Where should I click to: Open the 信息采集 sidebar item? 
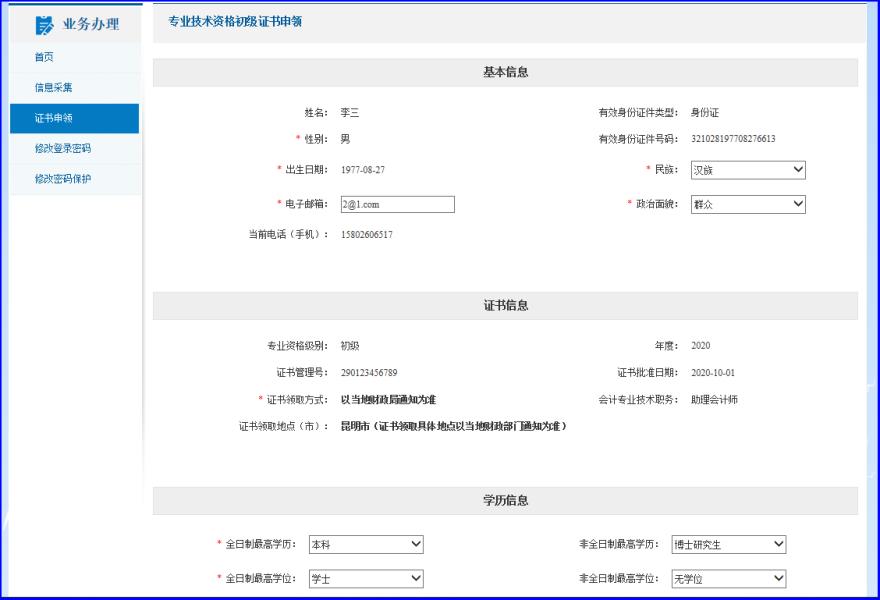pyautogui.click(x=53, y=88)
